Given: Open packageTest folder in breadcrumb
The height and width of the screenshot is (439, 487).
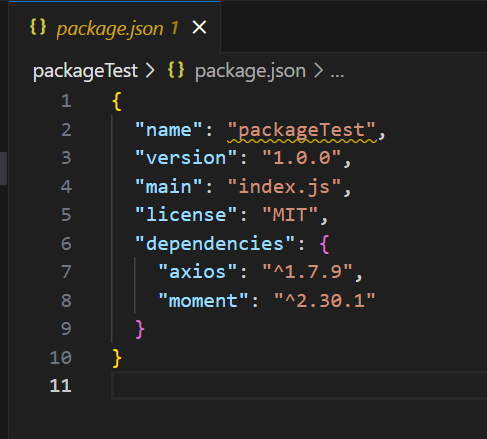Looking at the screenshot, I should 85,71.
